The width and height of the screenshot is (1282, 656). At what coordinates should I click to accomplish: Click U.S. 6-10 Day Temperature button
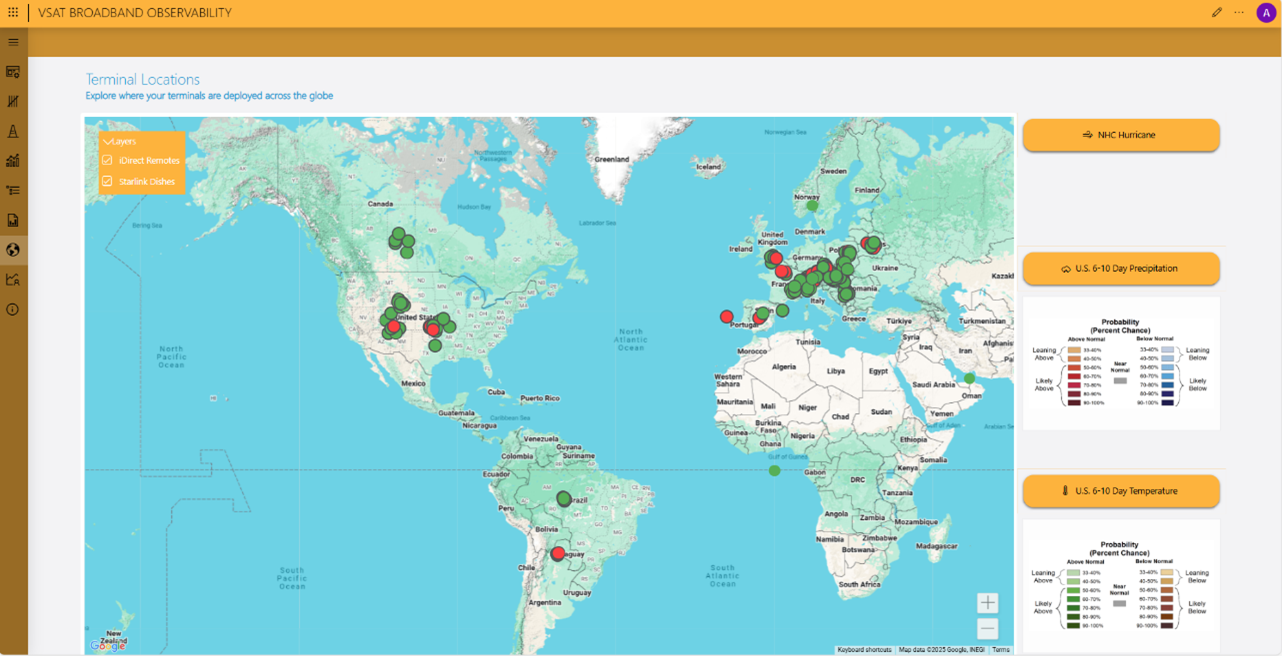click(1121, 491)
